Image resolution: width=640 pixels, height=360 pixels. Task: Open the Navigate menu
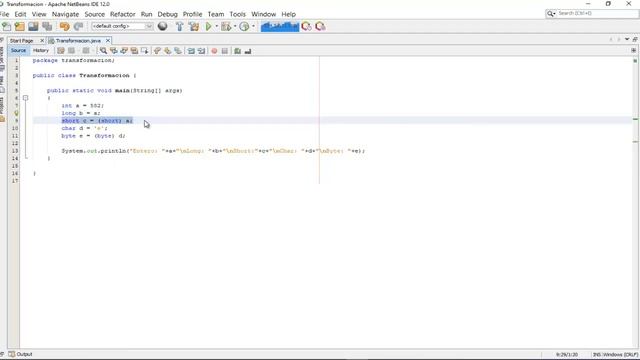click(65, 14)
